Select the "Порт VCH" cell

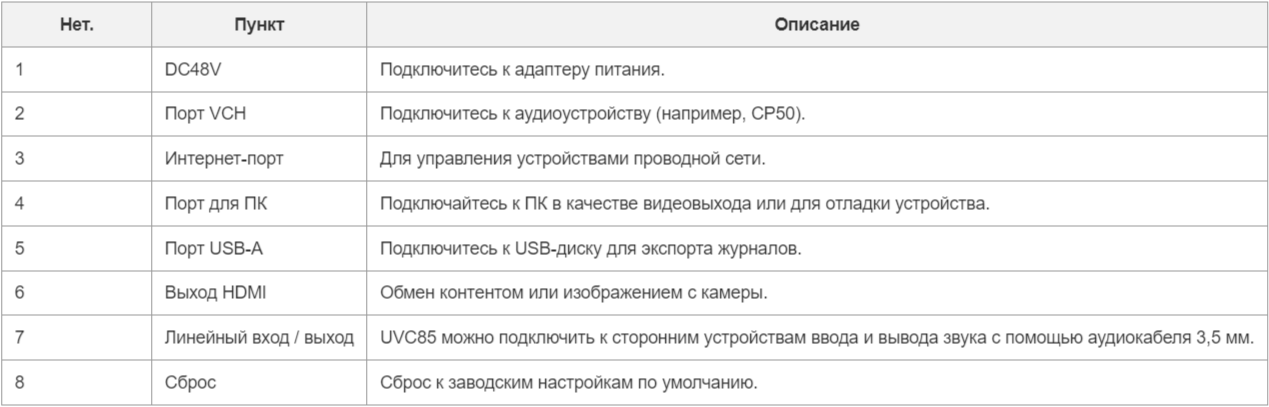click(205, 114)
